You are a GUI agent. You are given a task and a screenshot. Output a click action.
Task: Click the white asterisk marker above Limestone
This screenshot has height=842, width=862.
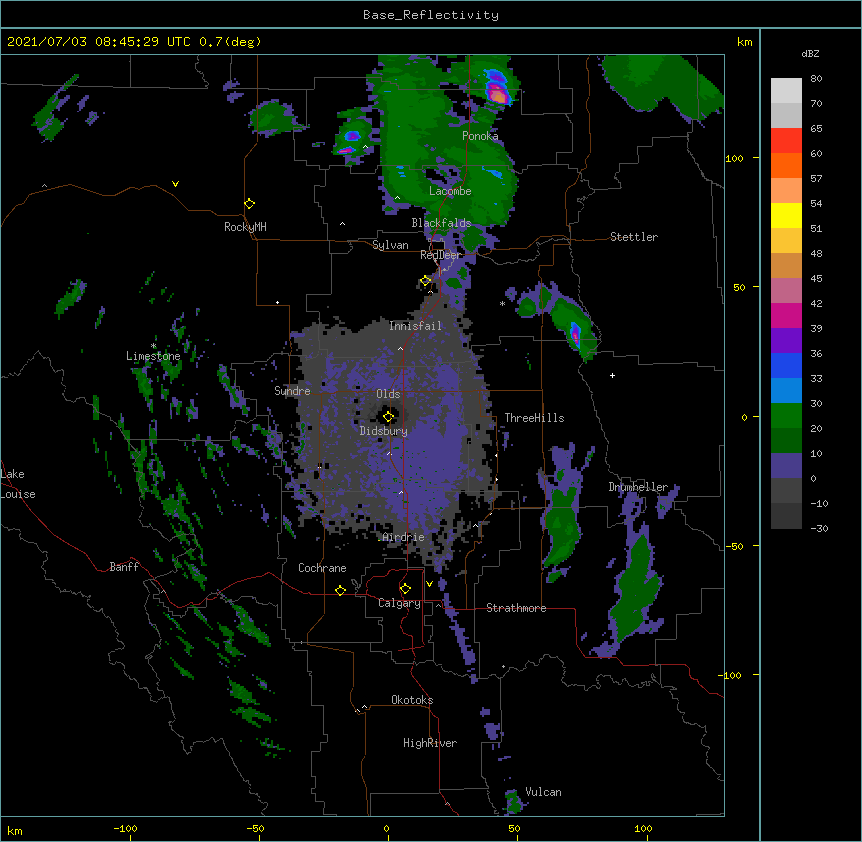tap(153, 346)
